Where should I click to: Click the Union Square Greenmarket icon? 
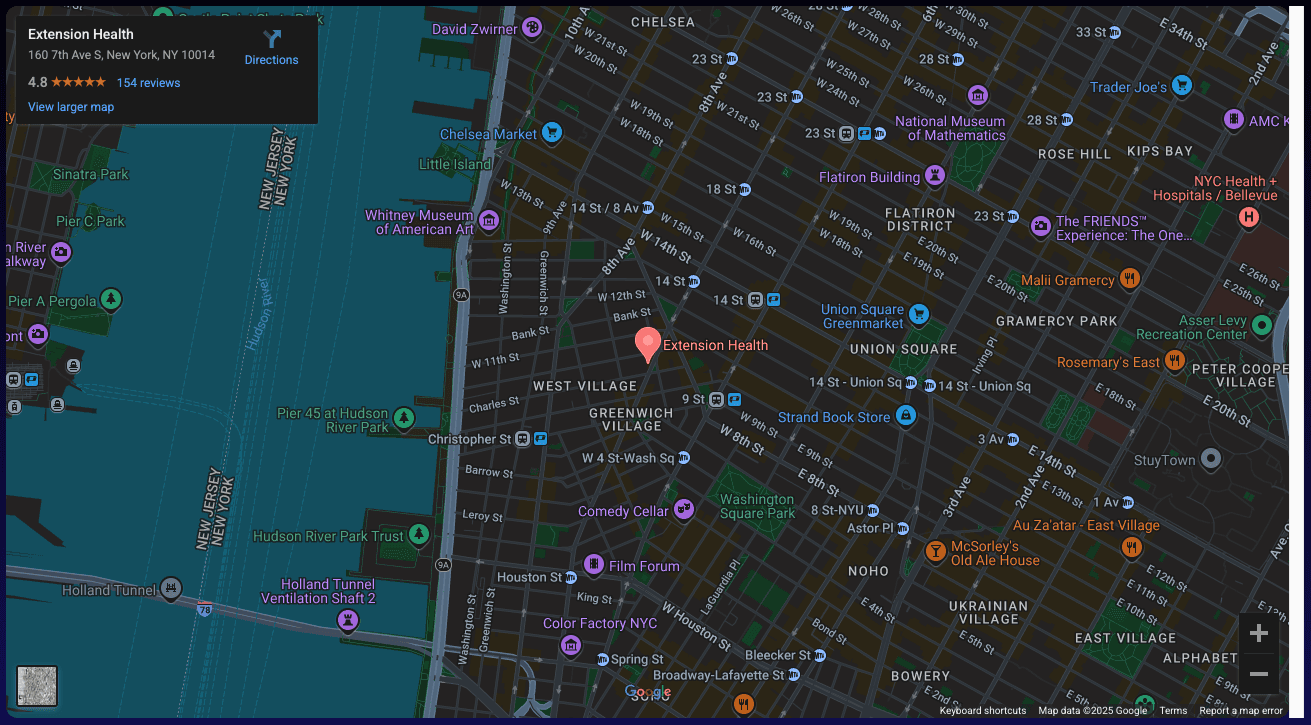click(918, 315)
